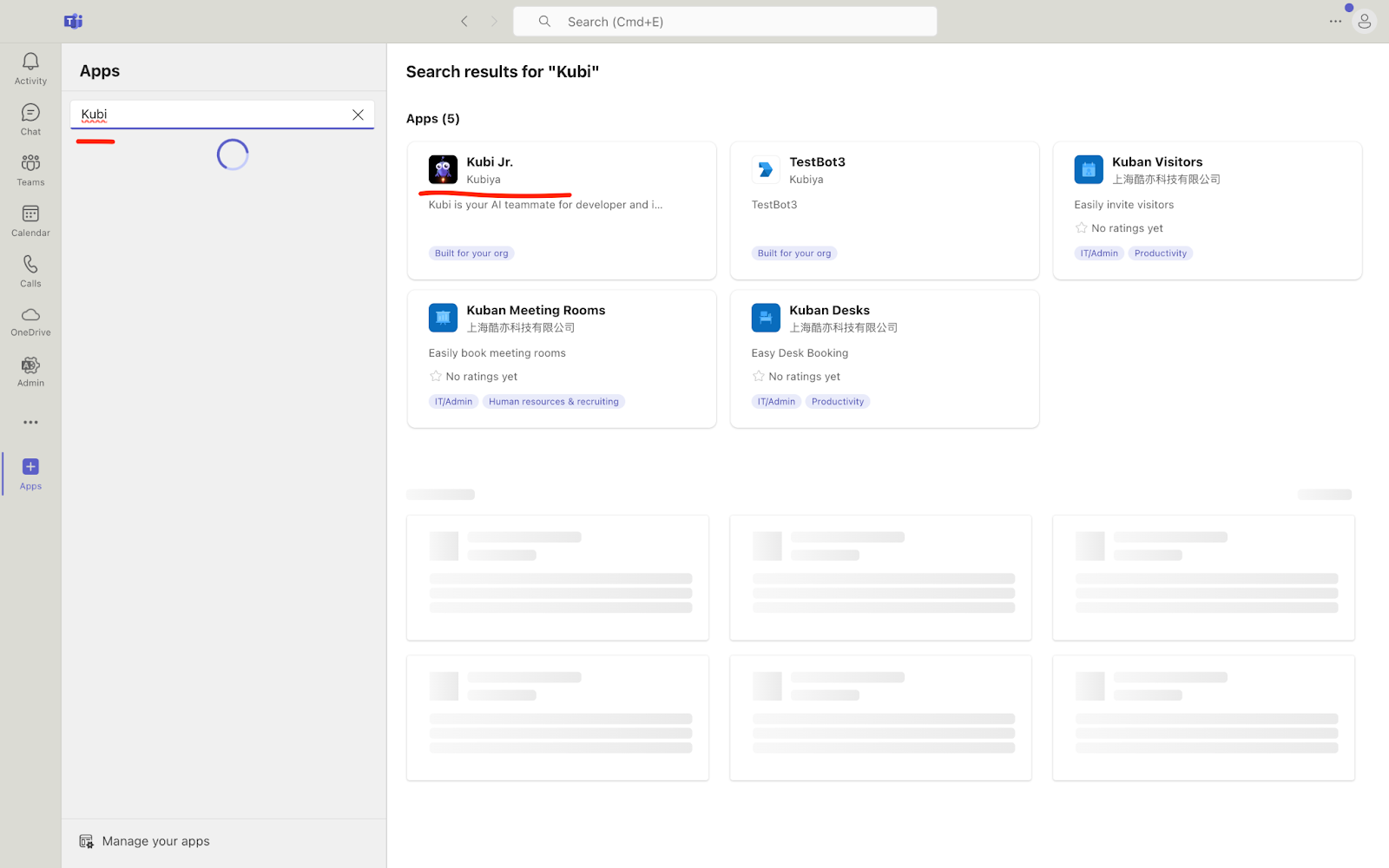Click the Kubi is your AI teammate description
The height and width of the screenshot is (868, 1389).
click(x=545, y=205)
